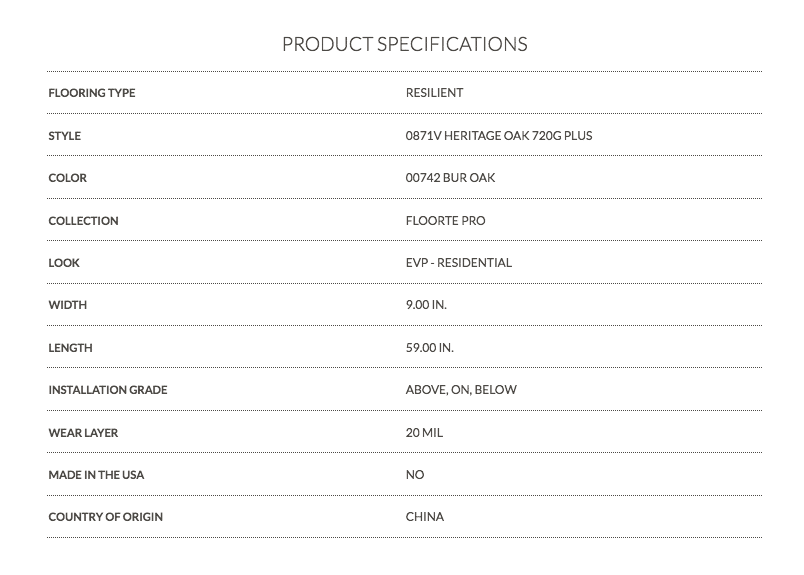This screenshot has height=575, width=804.
Task: Select the Wear Layer label
Action: coord(83,433)
